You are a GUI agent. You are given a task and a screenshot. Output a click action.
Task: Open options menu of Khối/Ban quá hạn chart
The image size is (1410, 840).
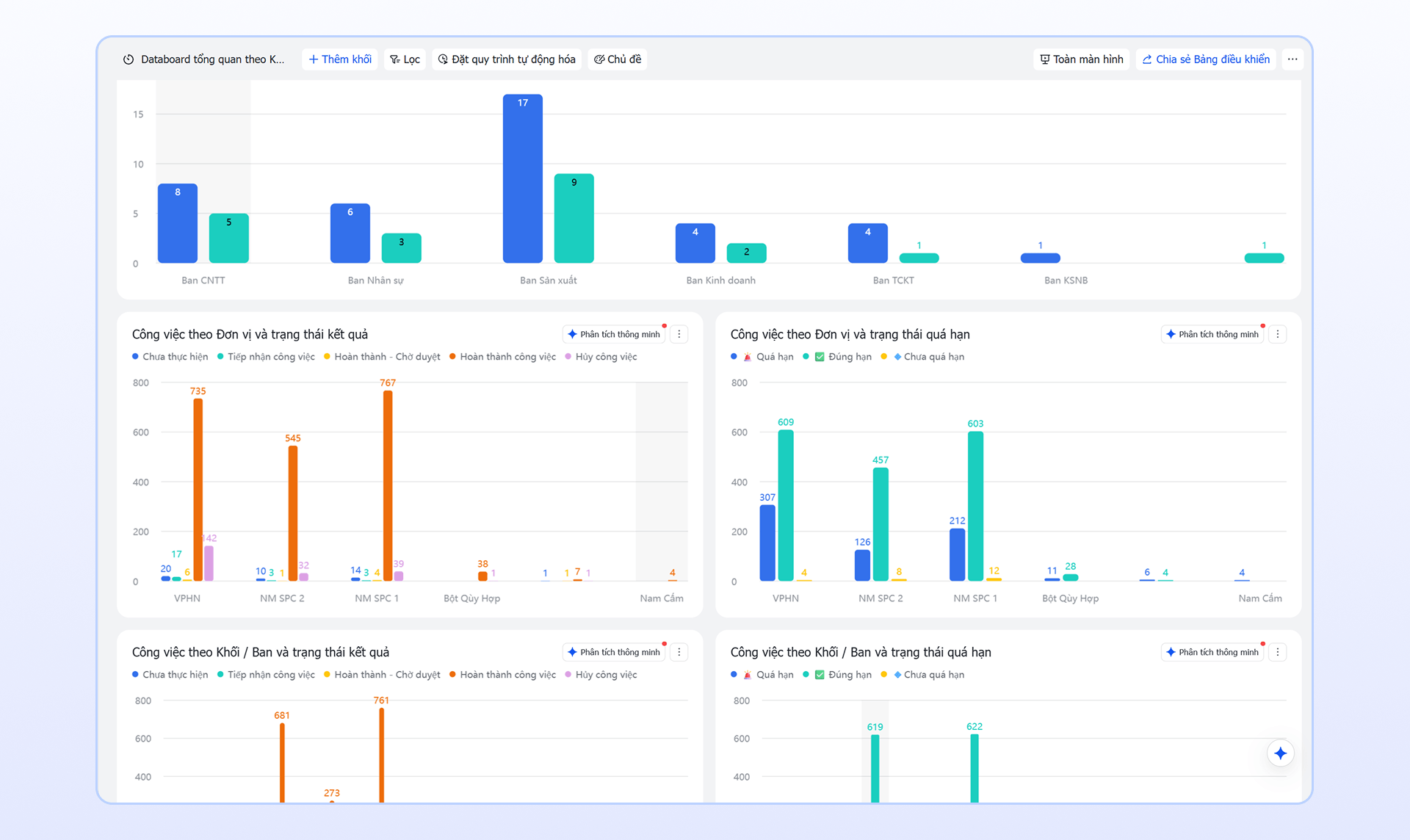click(1278, 652)
